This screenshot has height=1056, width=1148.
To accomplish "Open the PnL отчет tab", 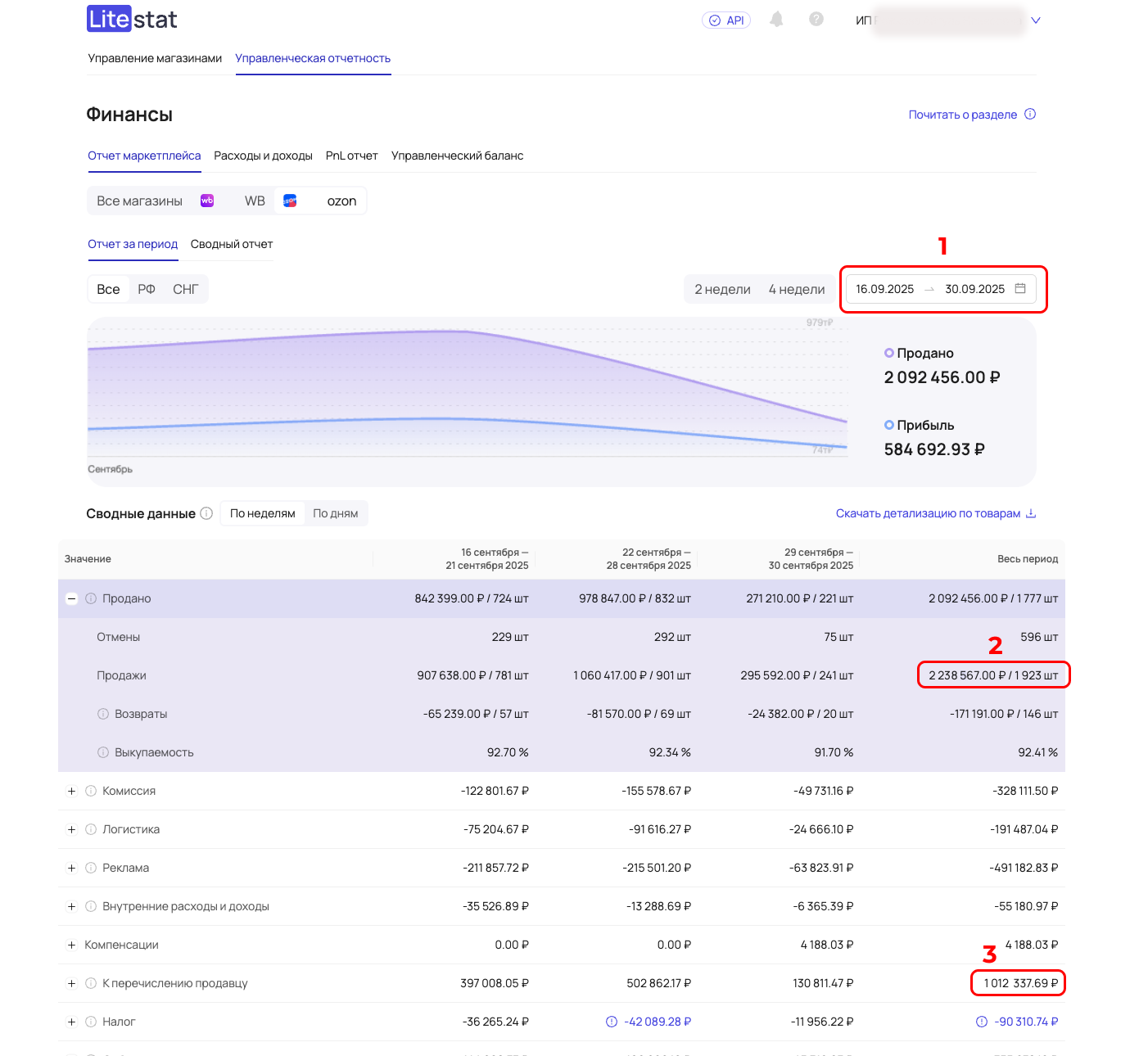I will [x=351, y=156].
